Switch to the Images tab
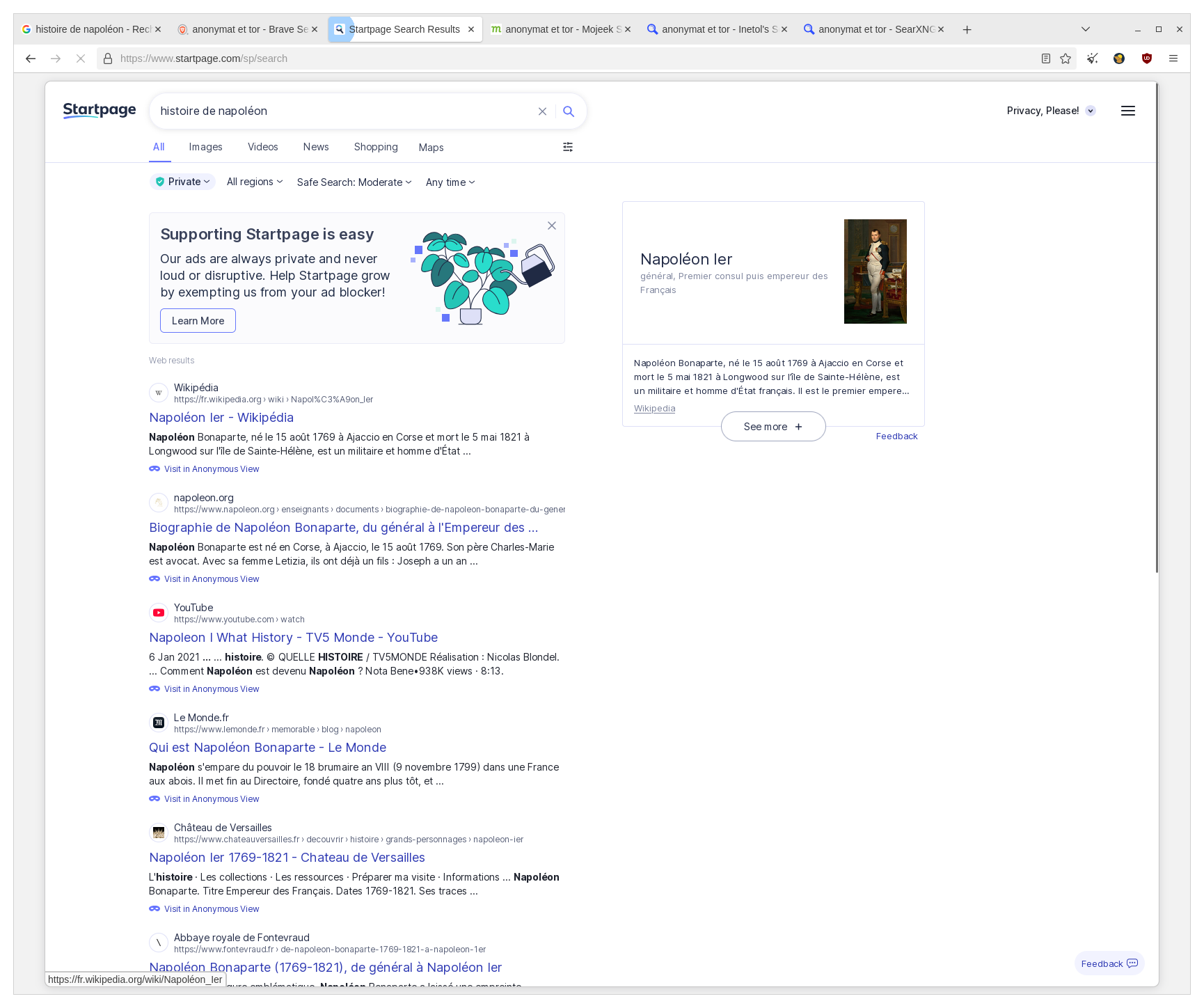 (205, 147)
